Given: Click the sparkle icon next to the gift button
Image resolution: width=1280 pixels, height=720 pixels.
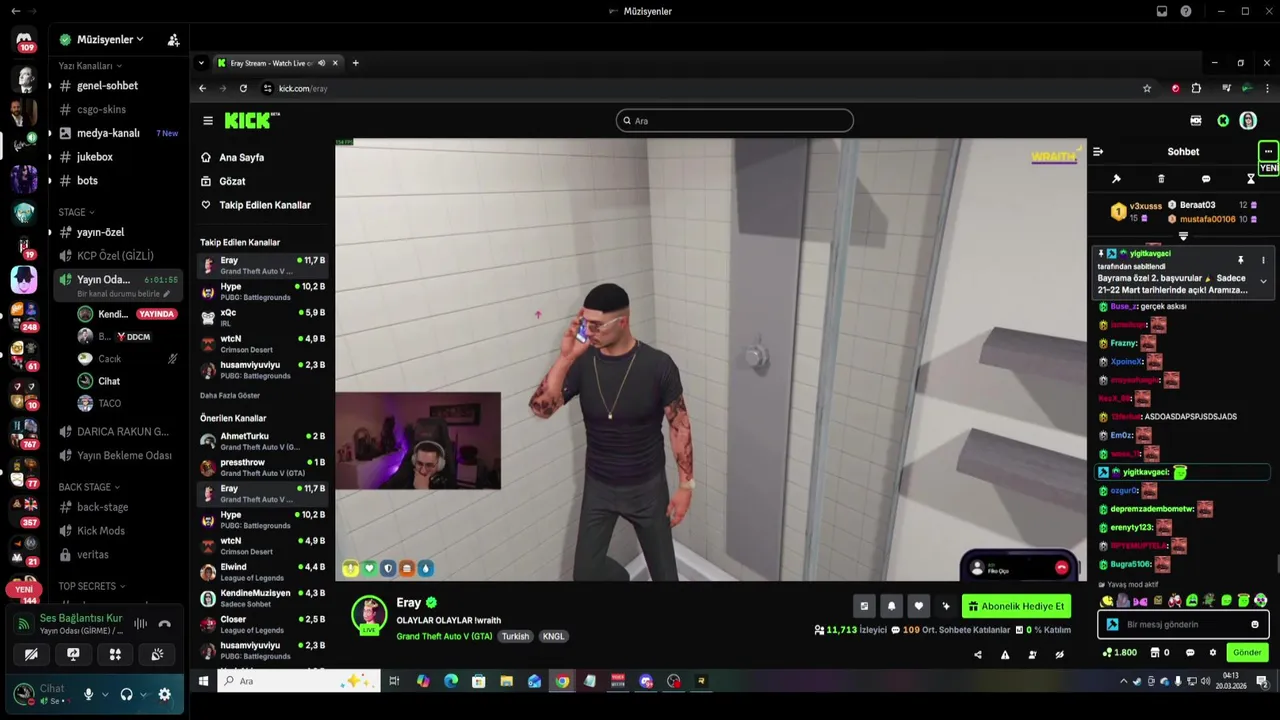Looking at the screenshot, I should click(x=946, y=606).
